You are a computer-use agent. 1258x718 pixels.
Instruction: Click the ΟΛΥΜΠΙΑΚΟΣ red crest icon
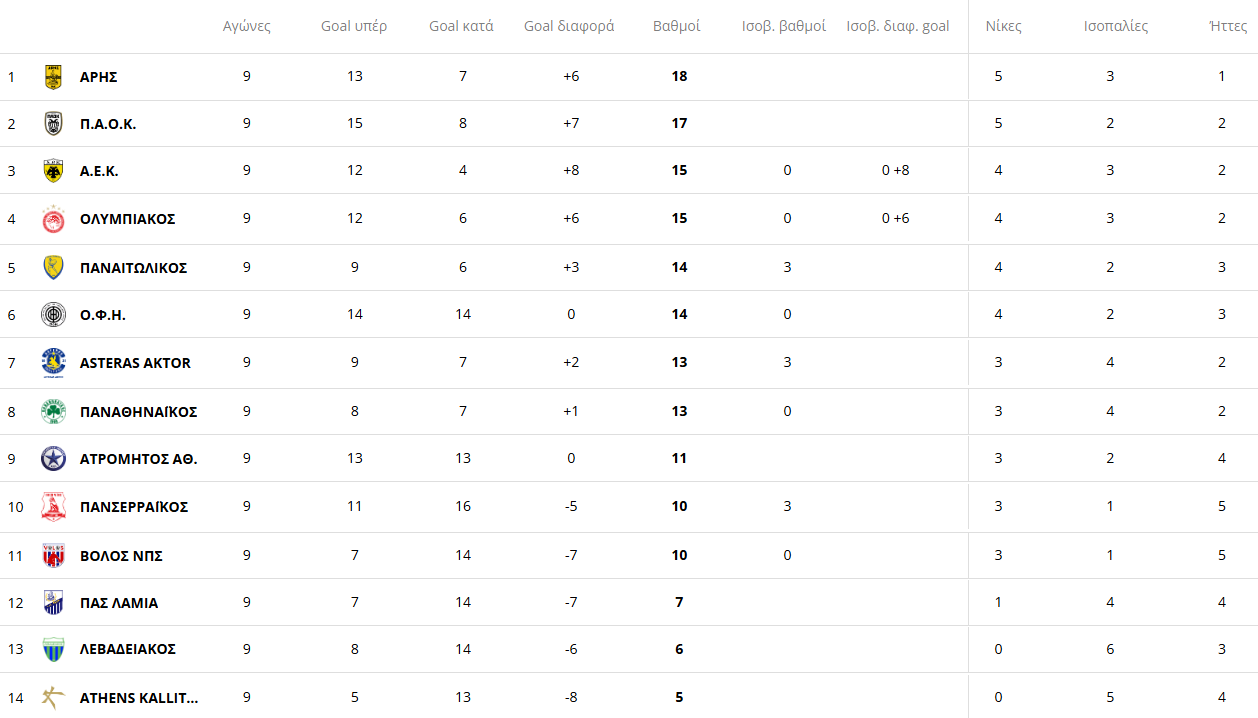(x=53, y=219)
